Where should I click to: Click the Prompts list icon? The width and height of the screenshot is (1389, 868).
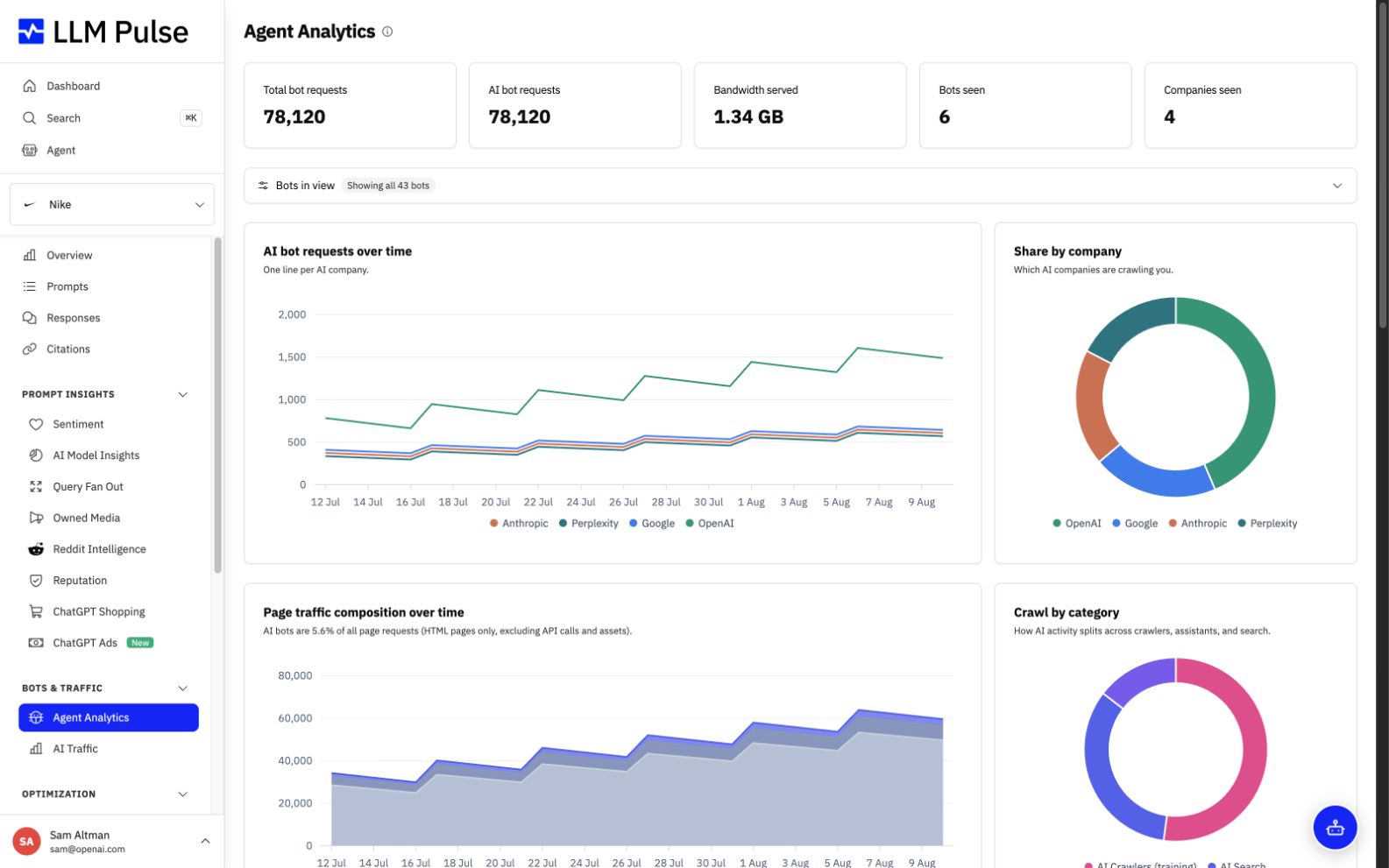(29, 286)
